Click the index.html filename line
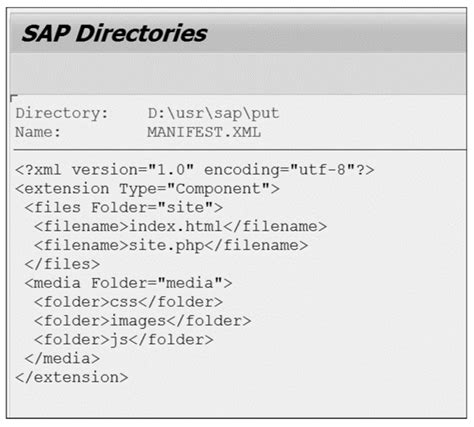Screen dimensions: 474x427 181,227
